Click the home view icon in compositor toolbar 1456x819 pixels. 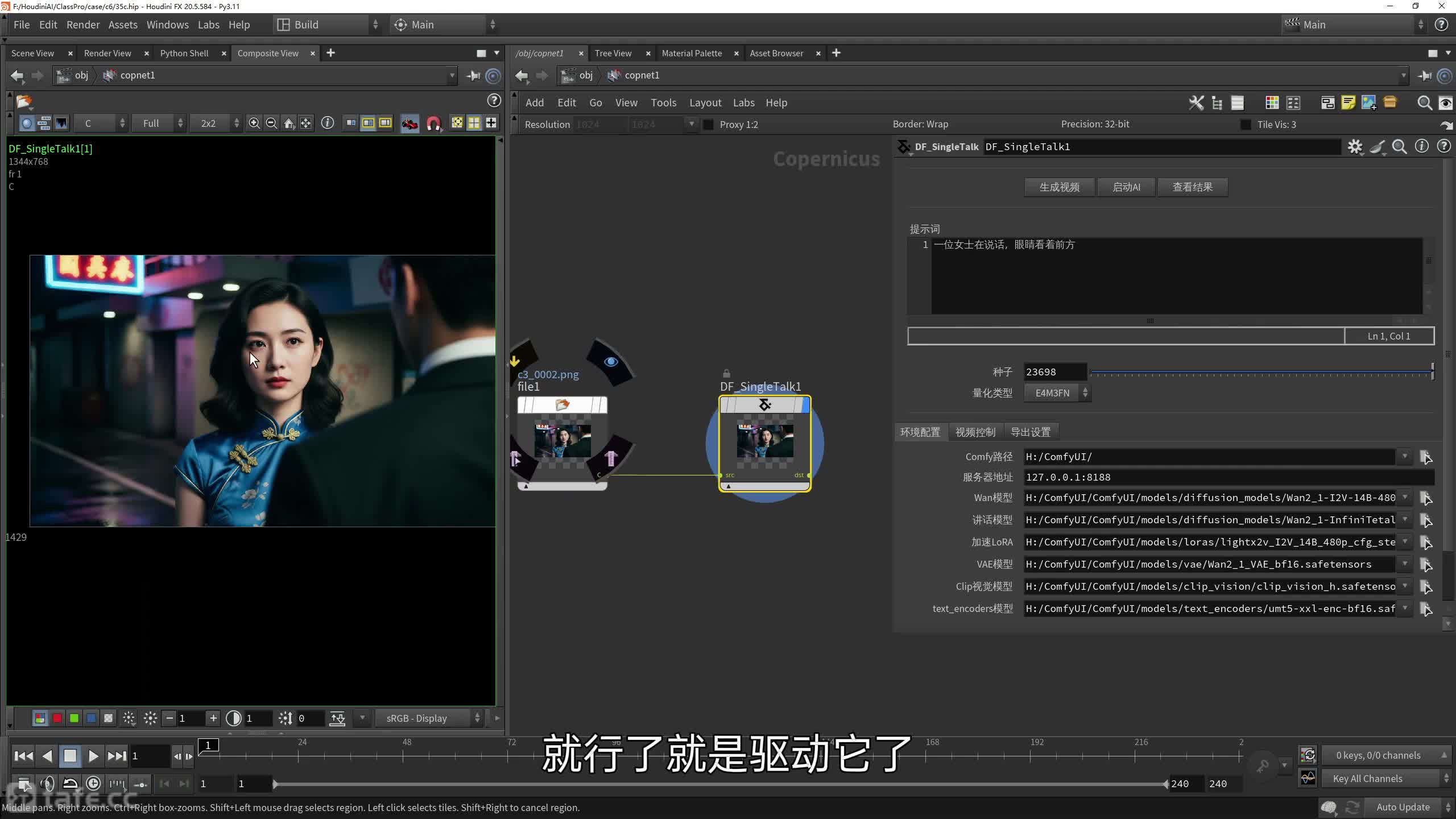[289, 123]
